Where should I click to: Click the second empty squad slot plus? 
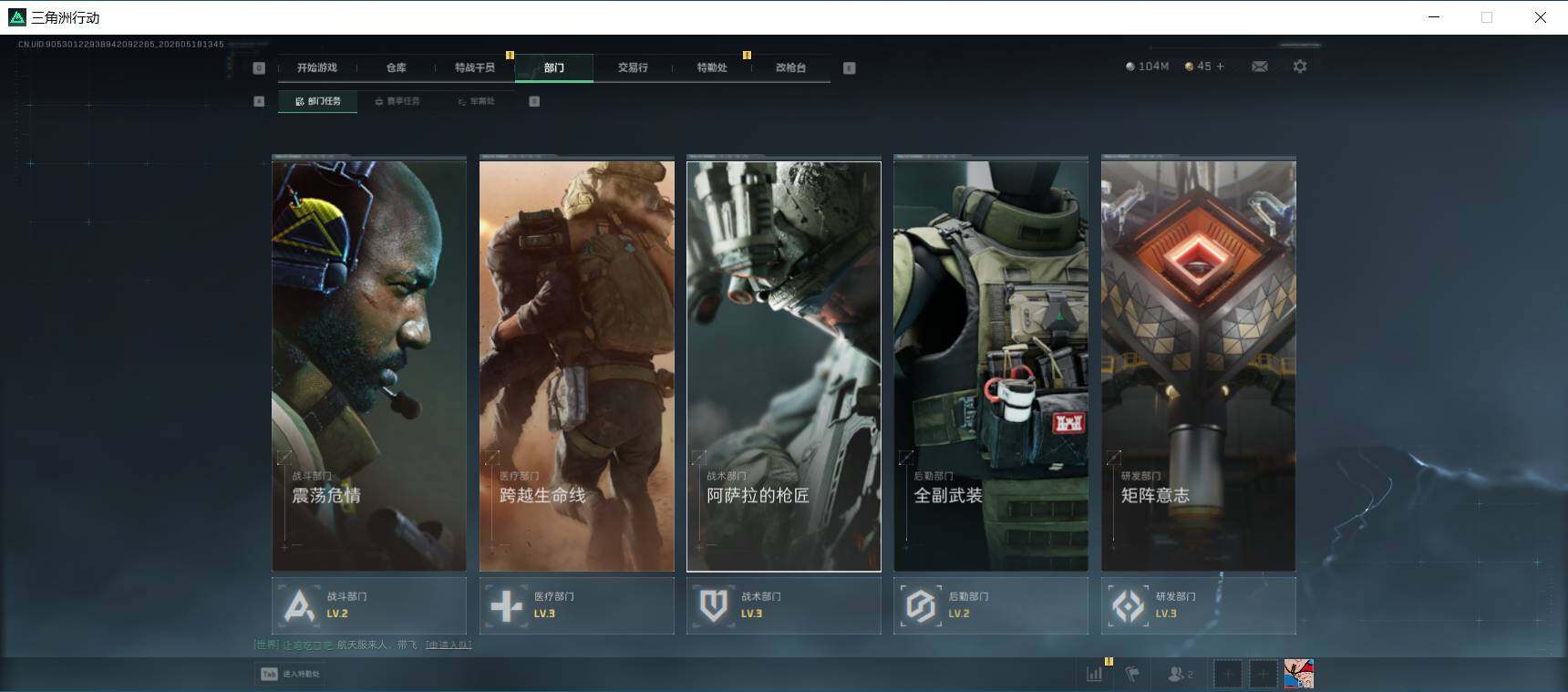point(1263,675)
